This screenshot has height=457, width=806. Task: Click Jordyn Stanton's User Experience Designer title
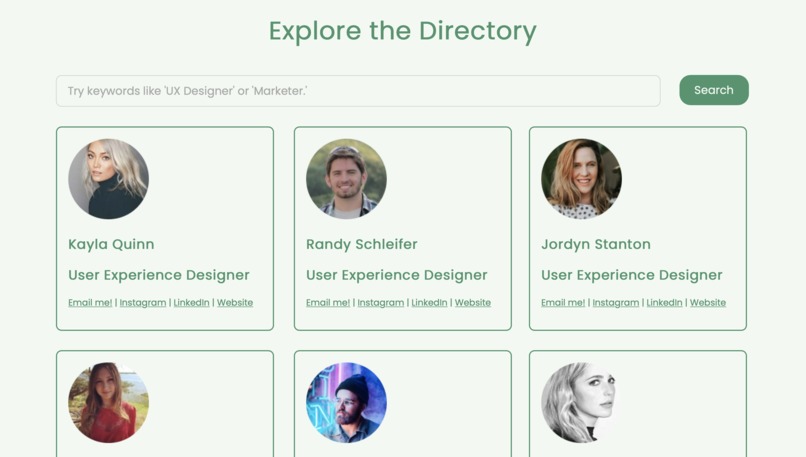pyautogui.click(x=632, y=276)
